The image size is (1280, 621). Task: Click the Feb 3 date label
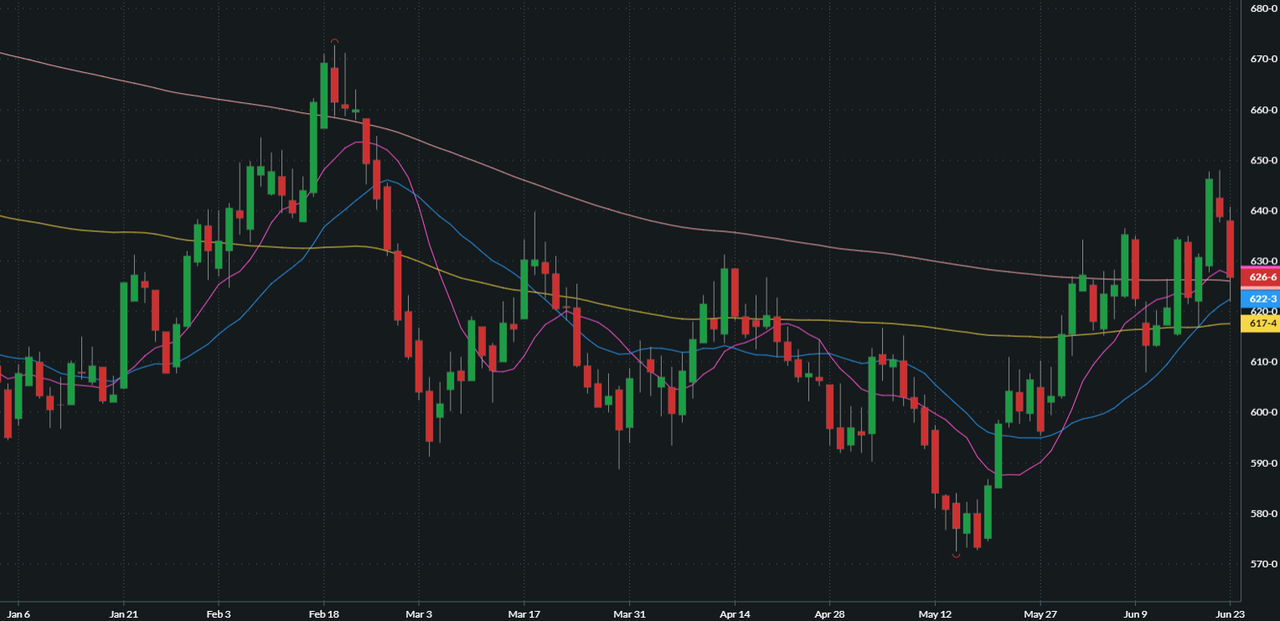click(x=218, y=613)
